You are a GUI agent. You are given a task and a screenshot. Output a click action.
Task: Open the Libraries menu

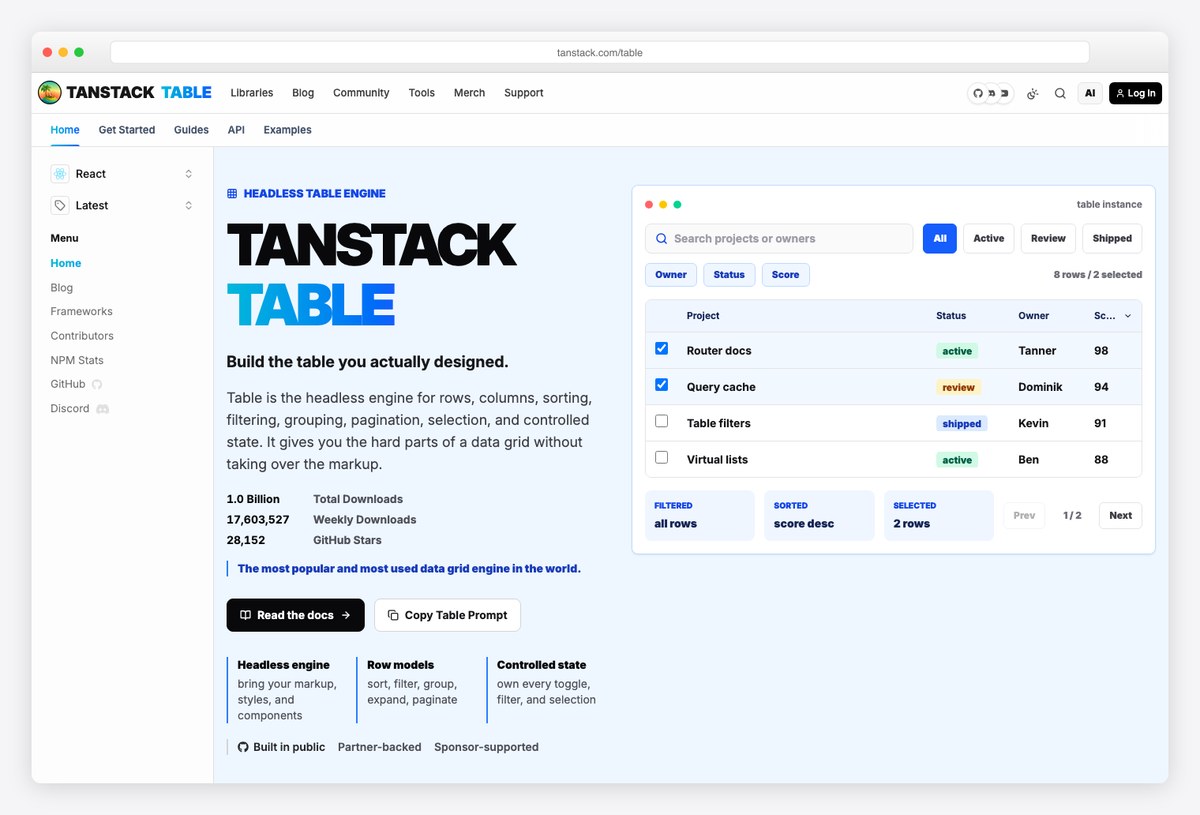click(x=252, y=93)
